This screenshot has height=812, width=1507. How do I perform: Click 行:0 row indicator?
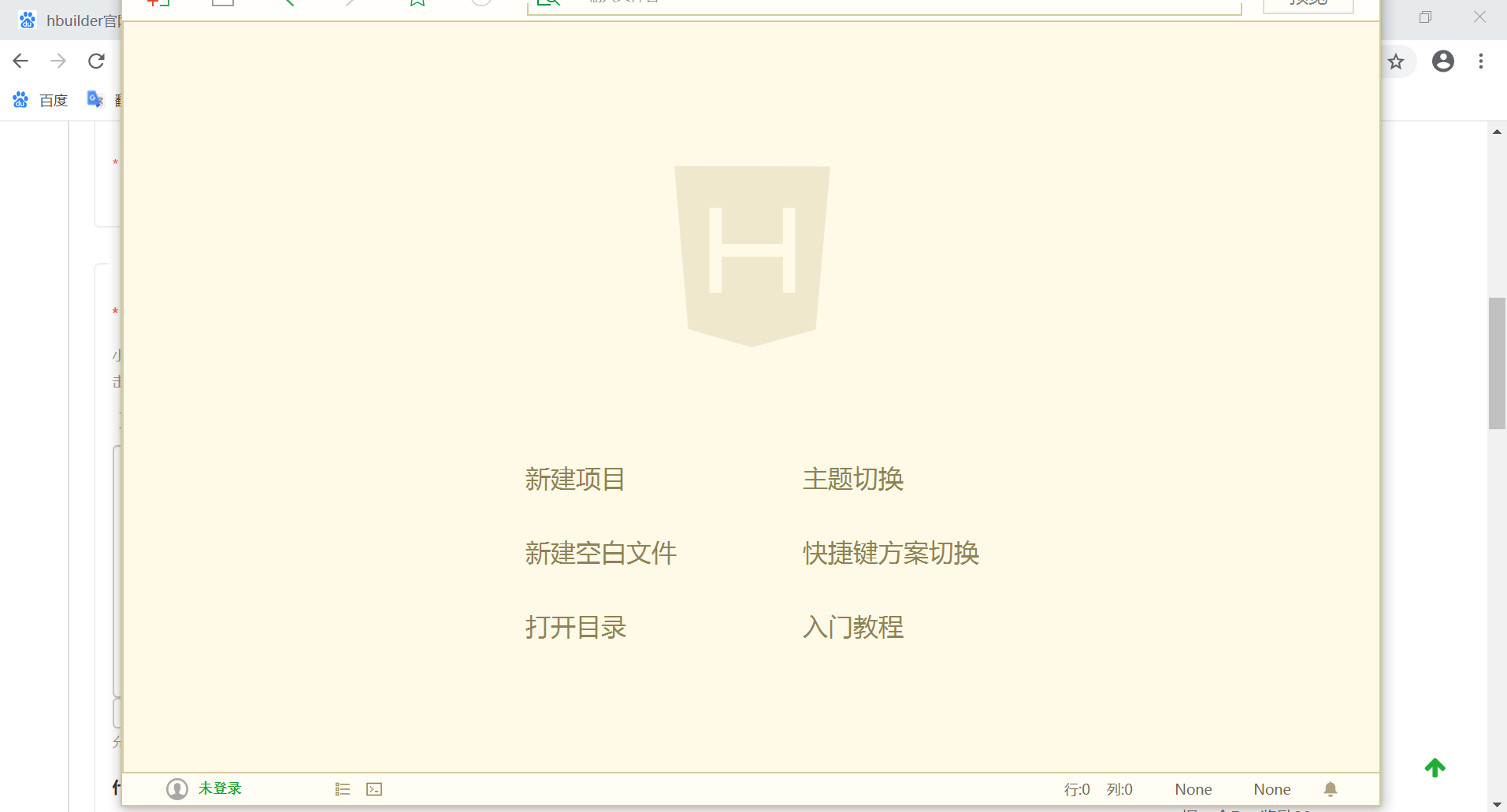(x=1077, y=789)
